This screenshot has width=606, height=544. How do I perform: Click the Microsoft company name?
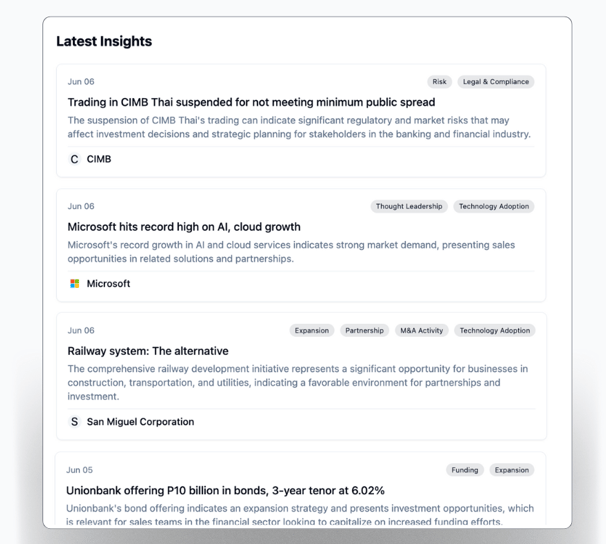click(108, 284)
